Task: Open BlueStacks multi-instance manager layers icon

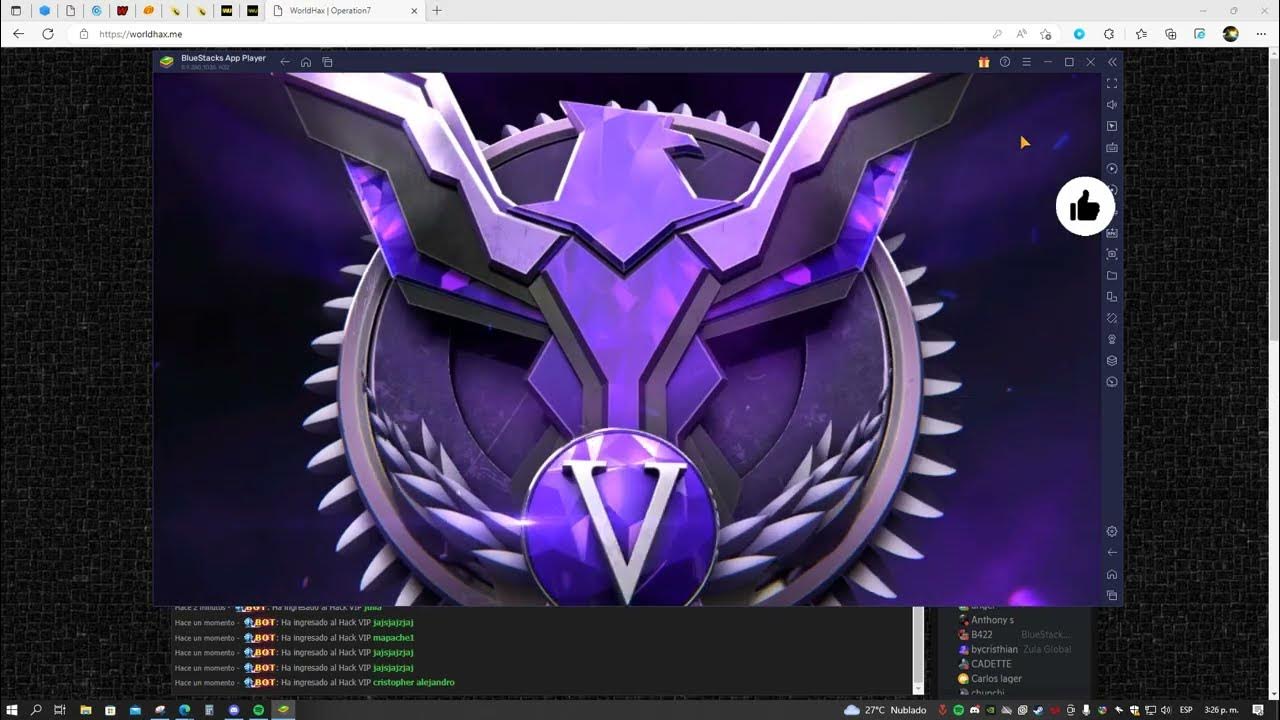Action: [x=1112, y=361]
